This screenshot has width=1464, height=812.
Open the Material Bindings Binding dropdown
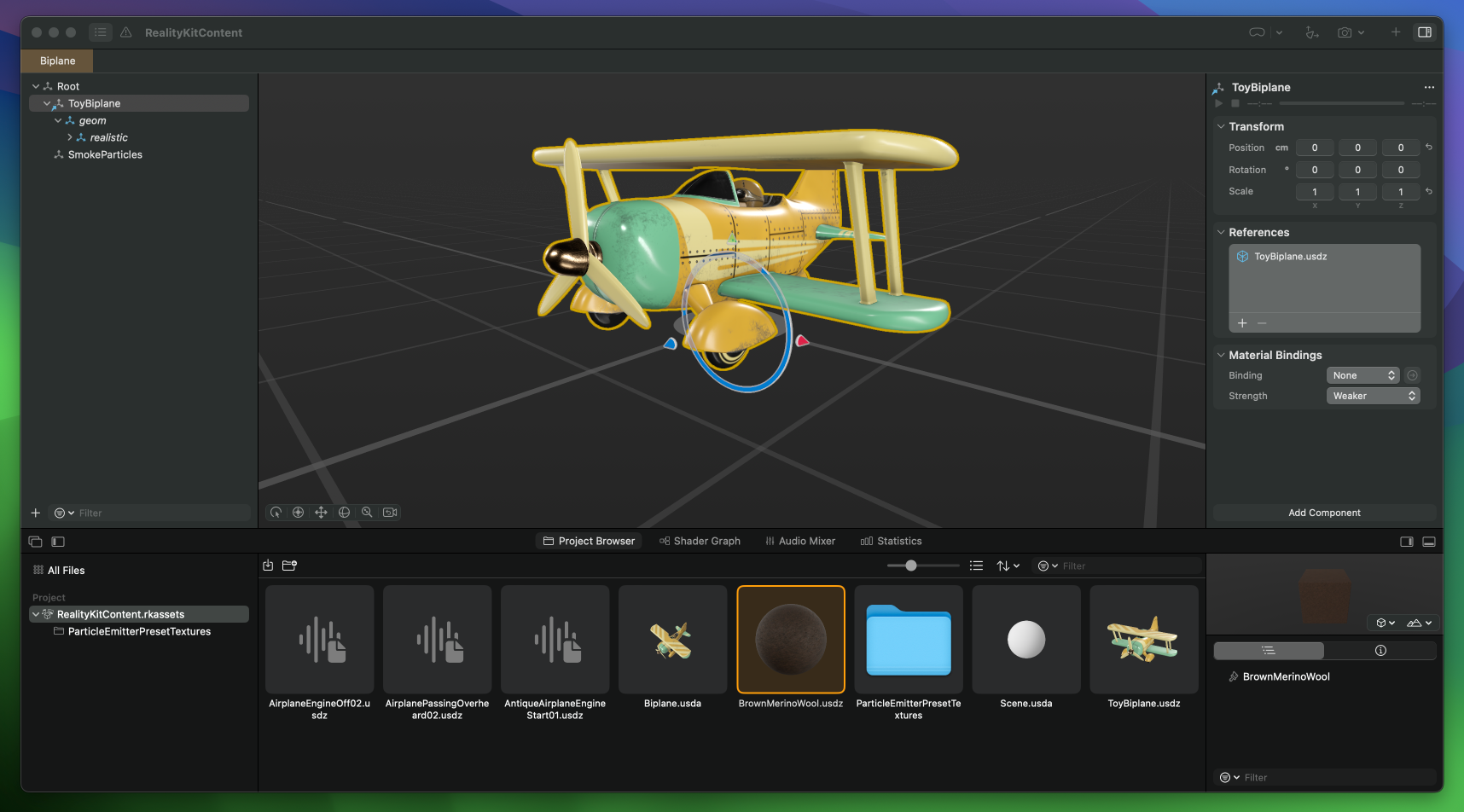tap(1362, 375)
